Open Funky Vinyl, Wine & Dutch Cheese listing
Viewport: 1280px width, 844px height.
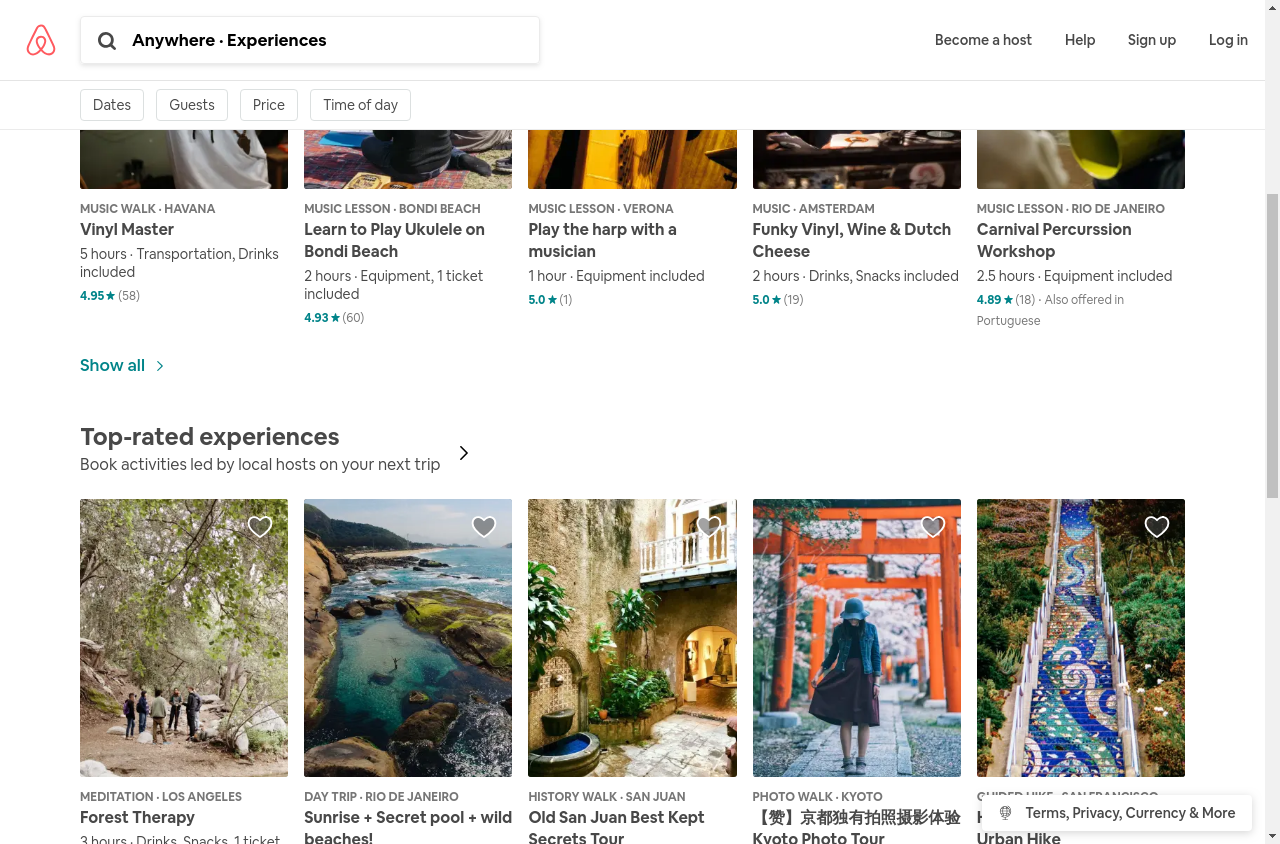(852, 240)
